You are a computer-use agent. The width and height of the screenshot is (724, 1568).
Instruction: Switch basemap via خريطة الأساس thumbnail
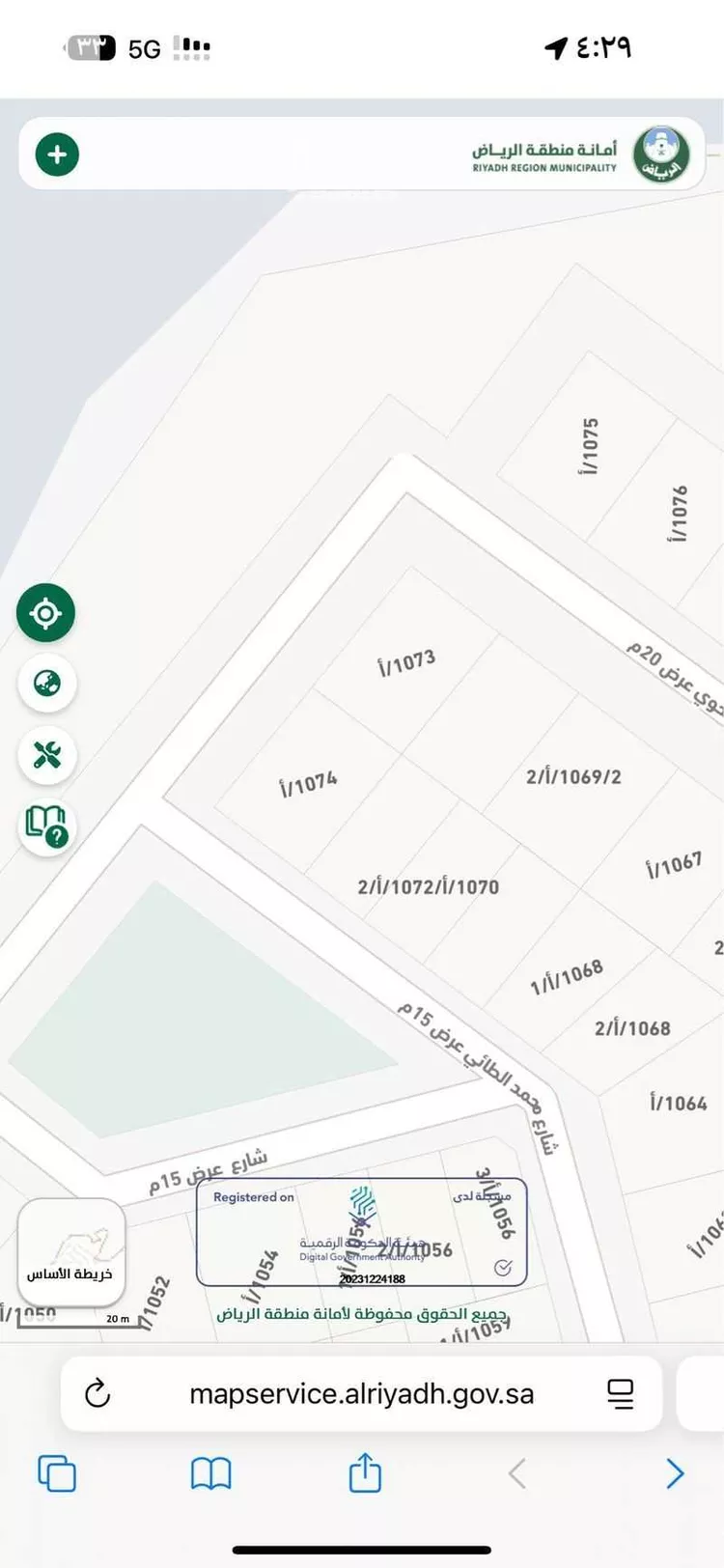pyautogui.click(x=71, y=1253)
